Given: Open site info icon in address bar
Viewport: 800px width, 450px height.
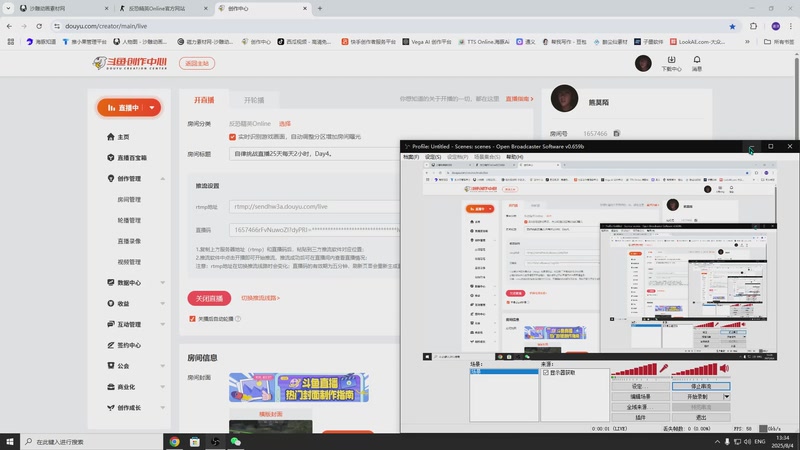Looking at the screenshot, I should pos(57,26).
